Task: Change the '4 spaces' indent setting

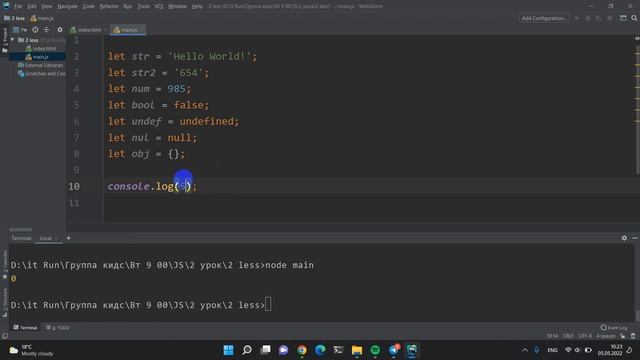Action: pos(605,336)
